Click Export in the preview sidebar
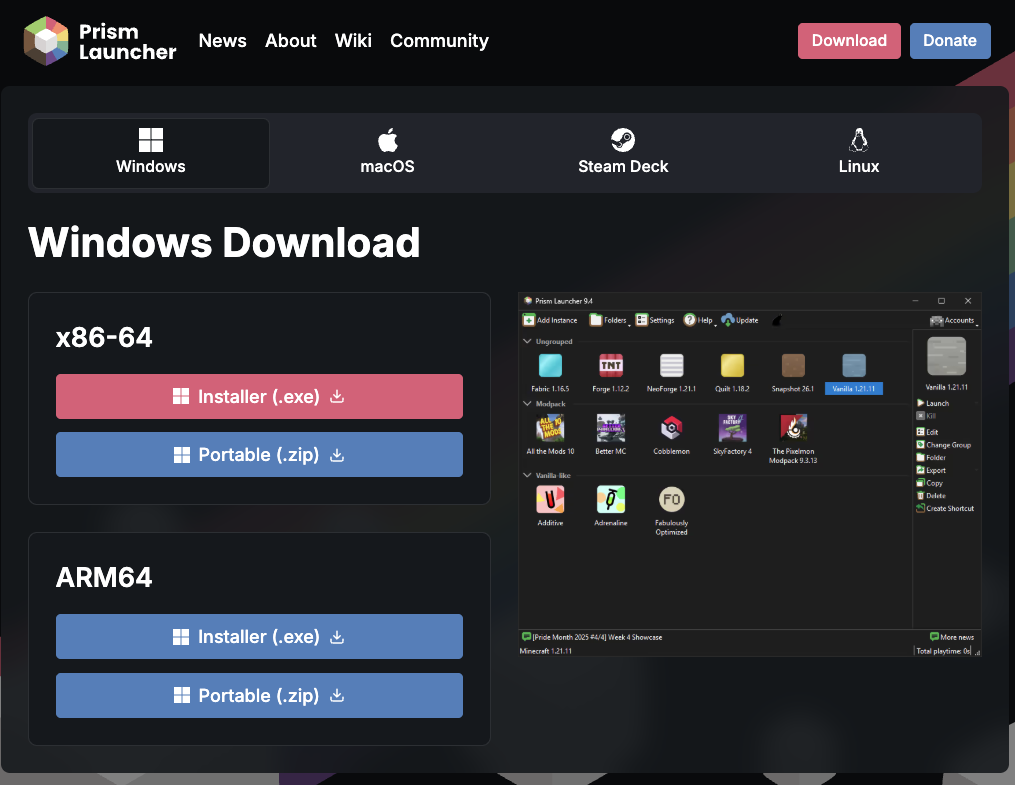 [931, 470]
